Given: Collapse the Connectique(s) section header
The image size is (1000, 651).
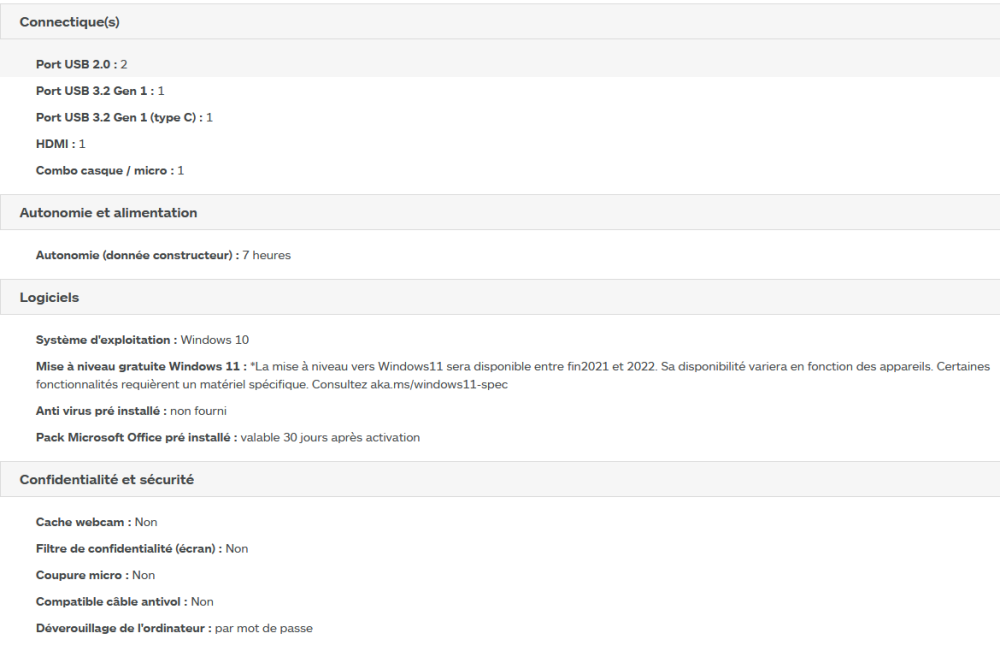Looking at the screenshot, I should coord(70,22).
